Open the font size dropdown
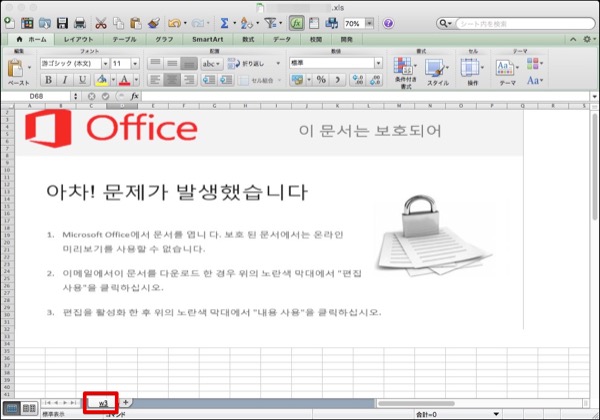600x420 pixels. [x=135, y=63]
